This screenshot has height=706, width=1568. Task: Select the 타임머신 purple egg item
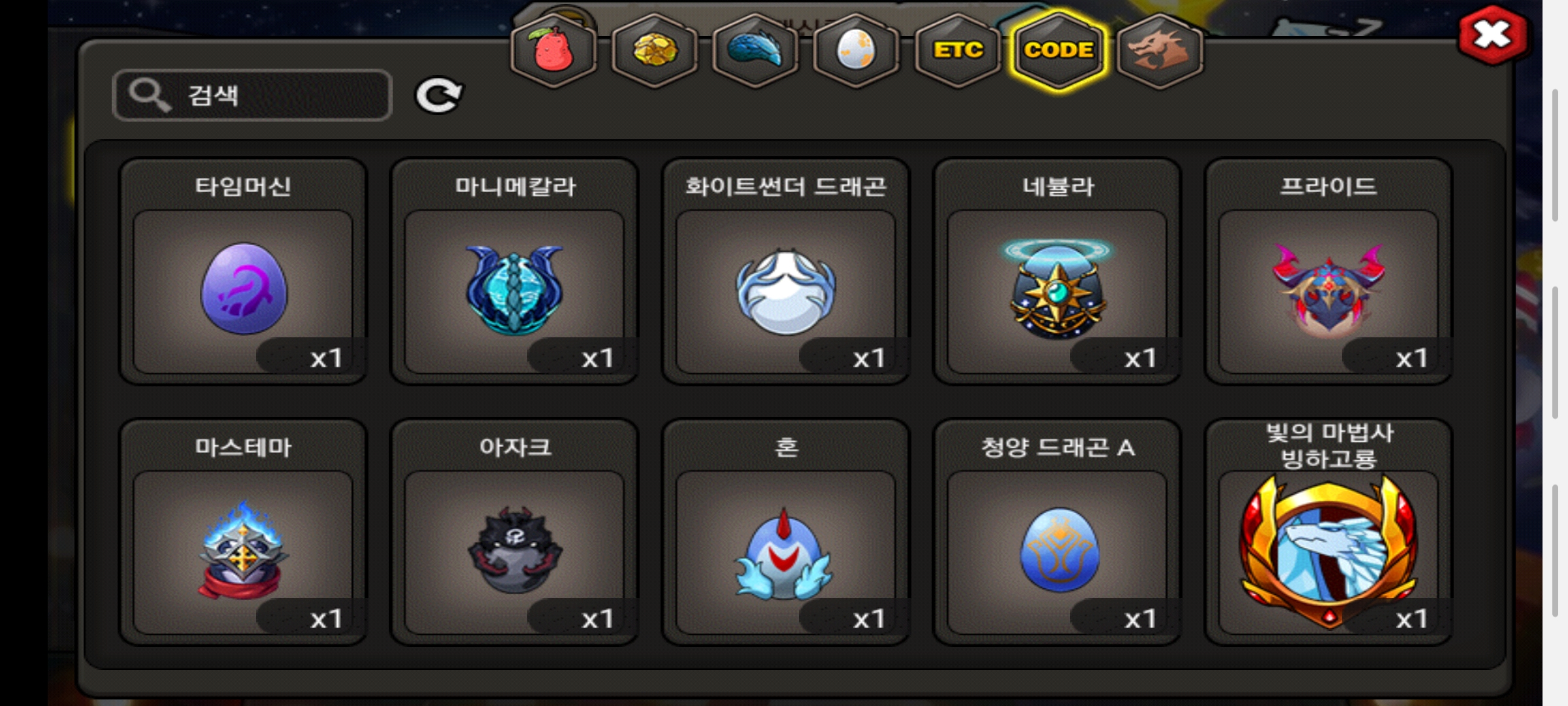pyautogui.click(x=243, y=271)
